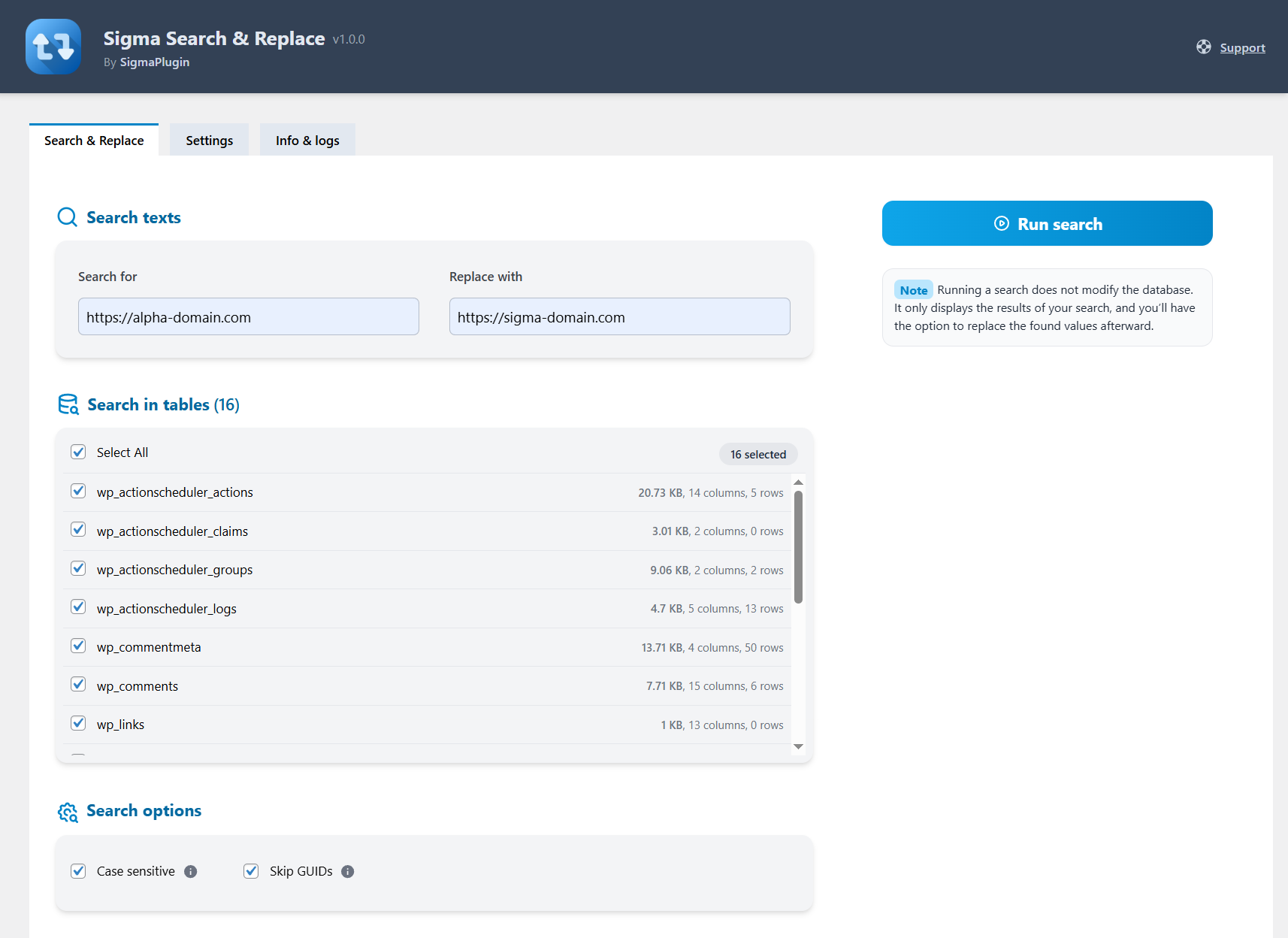Uncheck the wp_links table
Viewport: 1288px width, 938px height.
click(78, 723)
